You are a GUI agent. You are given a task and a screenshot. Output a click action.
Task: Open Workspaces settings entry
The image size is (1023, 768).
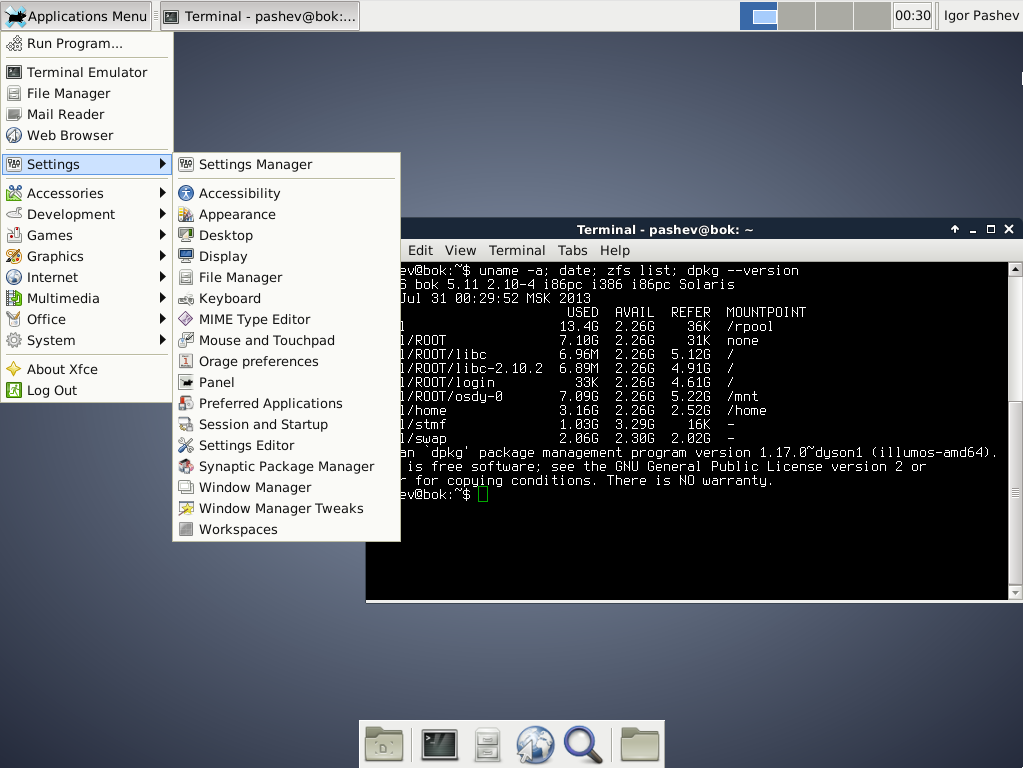(286, 529)
